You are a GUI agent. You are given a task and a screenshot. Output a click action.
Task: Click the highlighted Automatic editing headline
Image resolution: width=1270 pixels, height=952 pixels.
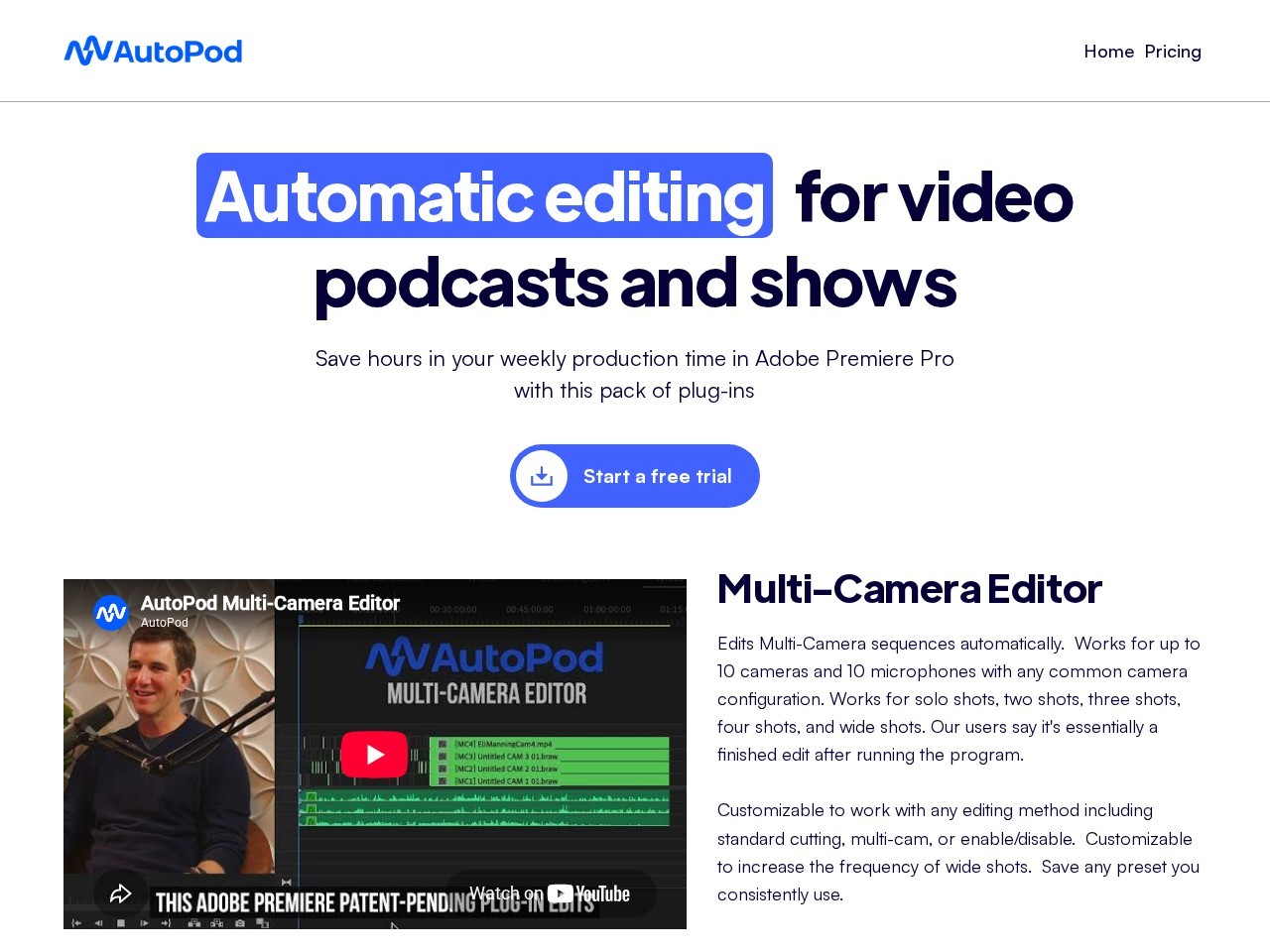(484, 195)
